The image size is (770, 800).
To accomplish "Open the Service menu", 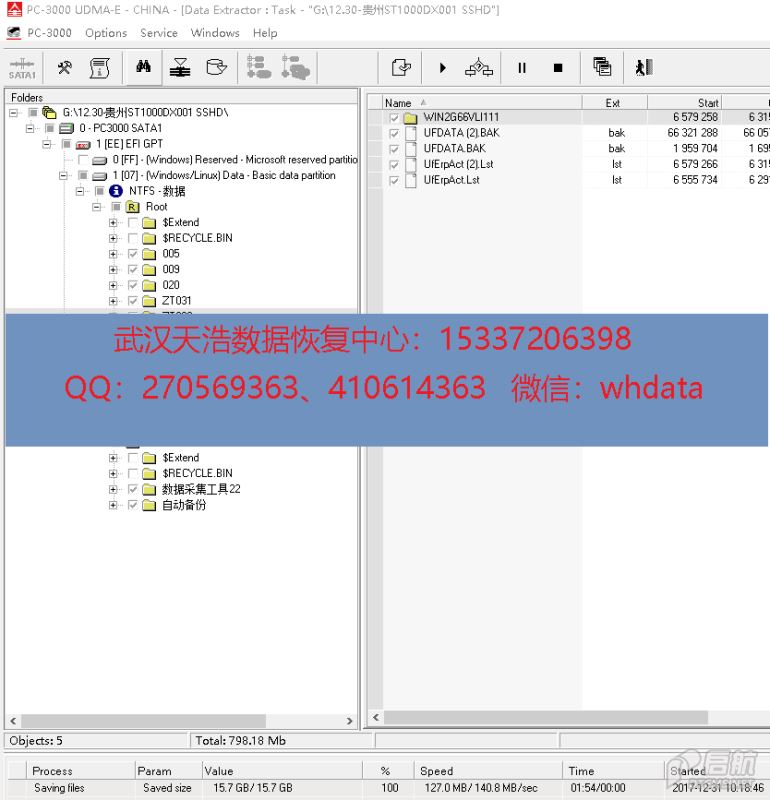I will [158, 33].
